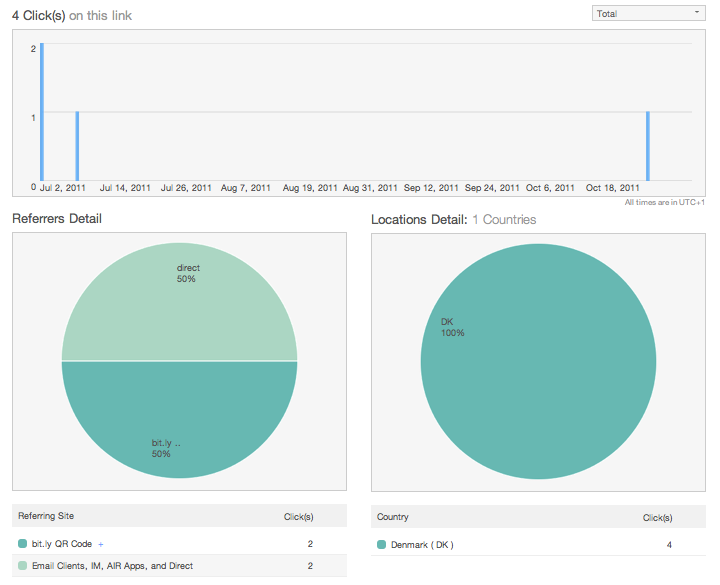Open the Total dropdown selector
The image size is (720, 585).
(648, 13)
